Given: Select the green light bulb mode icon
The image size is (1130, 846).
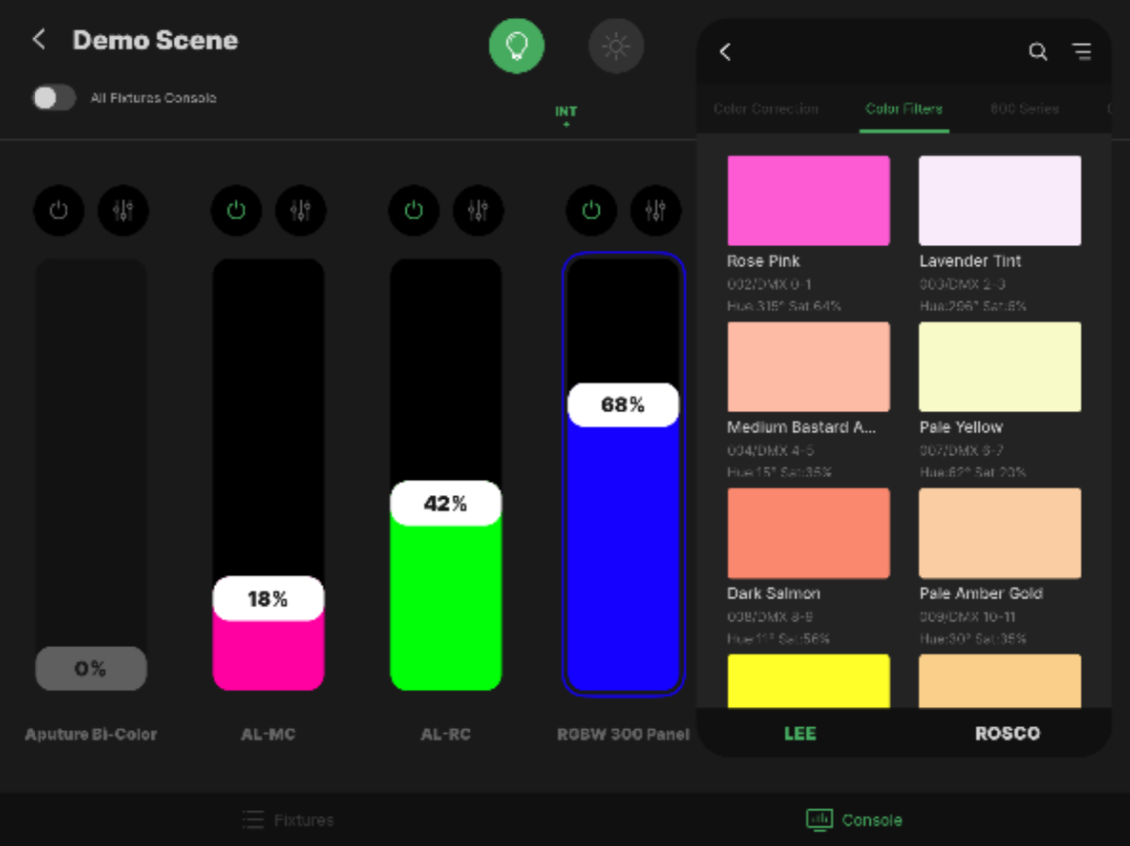Looking at the screenshot, I should pyautogui.click(x=516, y=46).
